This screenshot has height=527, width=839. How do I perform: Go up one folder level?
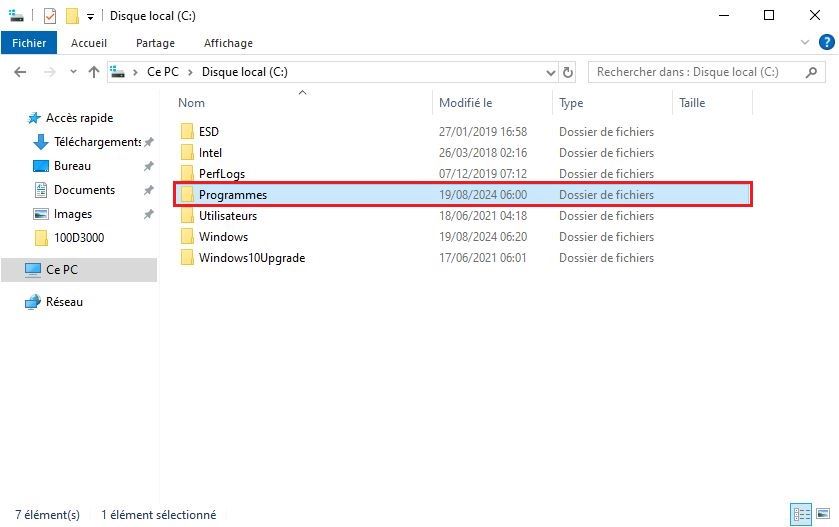pos(94,72)
